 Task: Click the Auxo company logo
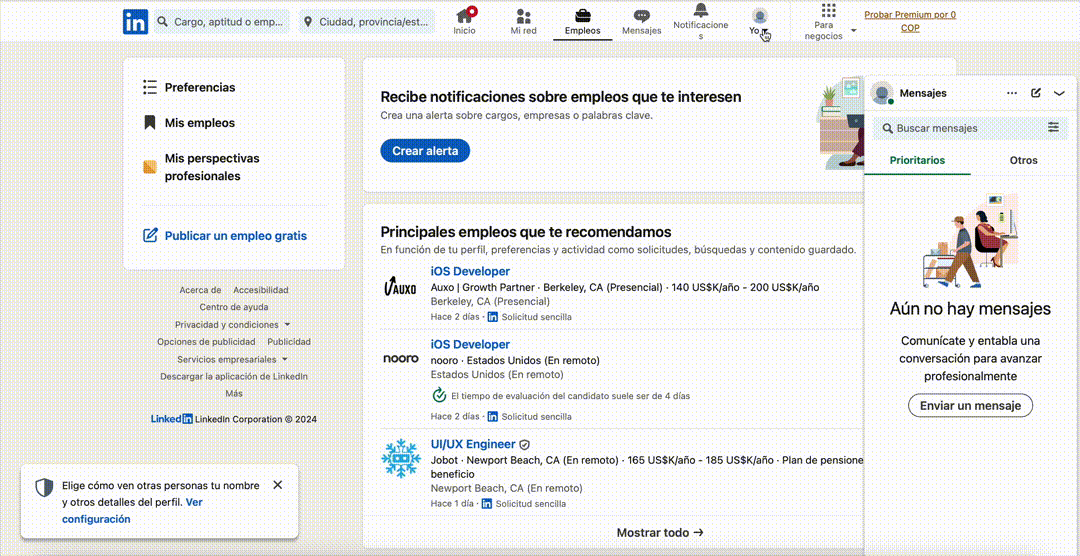(400, 285)
